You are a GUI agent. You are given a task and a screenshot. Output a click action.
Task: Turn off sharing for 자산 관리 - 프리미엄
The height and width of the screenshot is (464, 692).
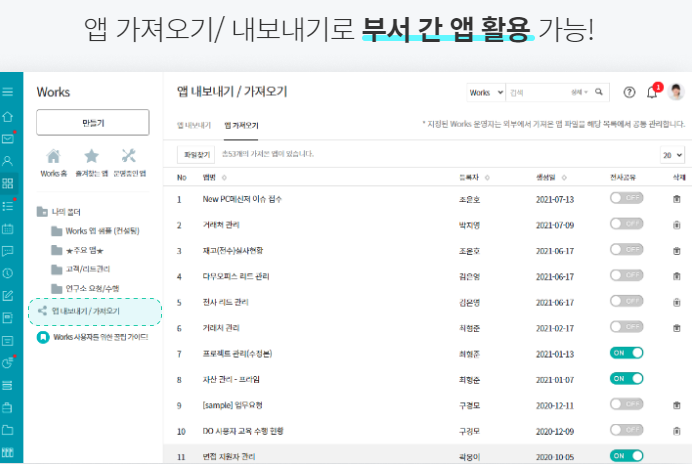[626, 378]
